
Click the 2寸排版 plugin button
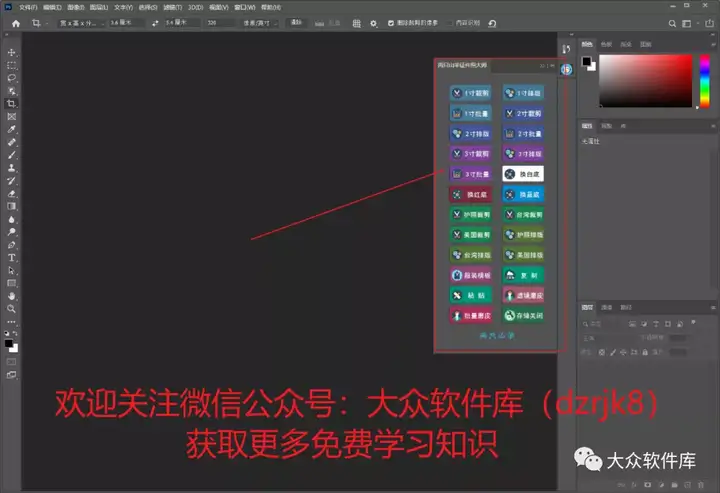click(471, 134)
